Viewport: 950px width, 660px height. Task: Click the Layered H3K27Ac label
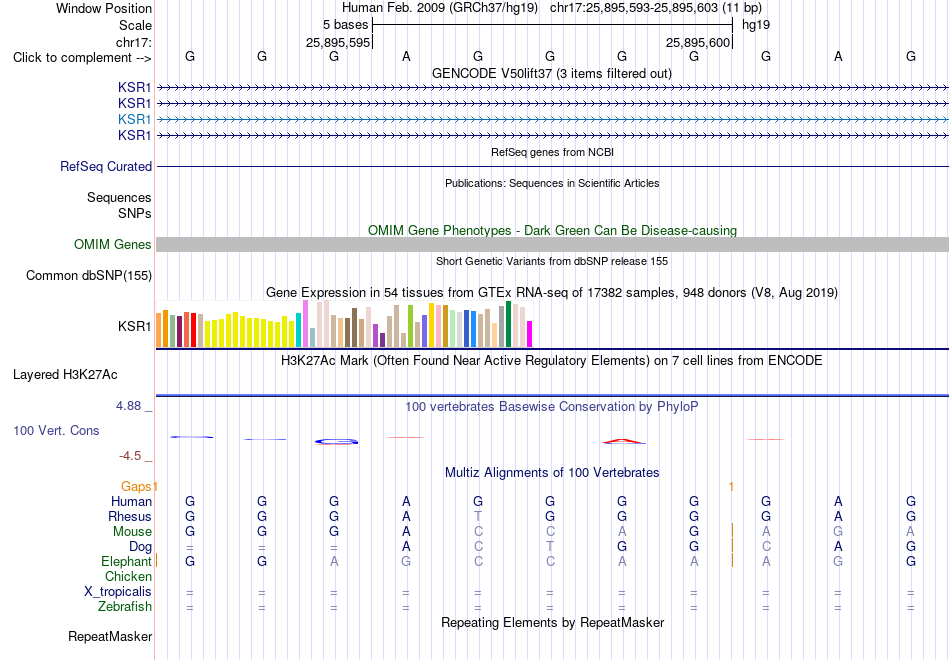pyautogui.click(x=65, y=375)
